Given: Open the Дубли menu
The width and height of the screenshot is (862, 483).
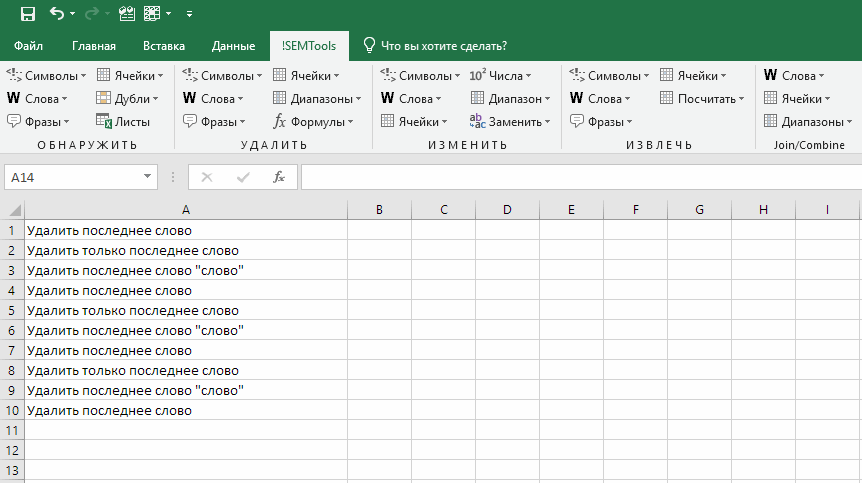Looking at the screenshot, I should click(x=128, y=99).
